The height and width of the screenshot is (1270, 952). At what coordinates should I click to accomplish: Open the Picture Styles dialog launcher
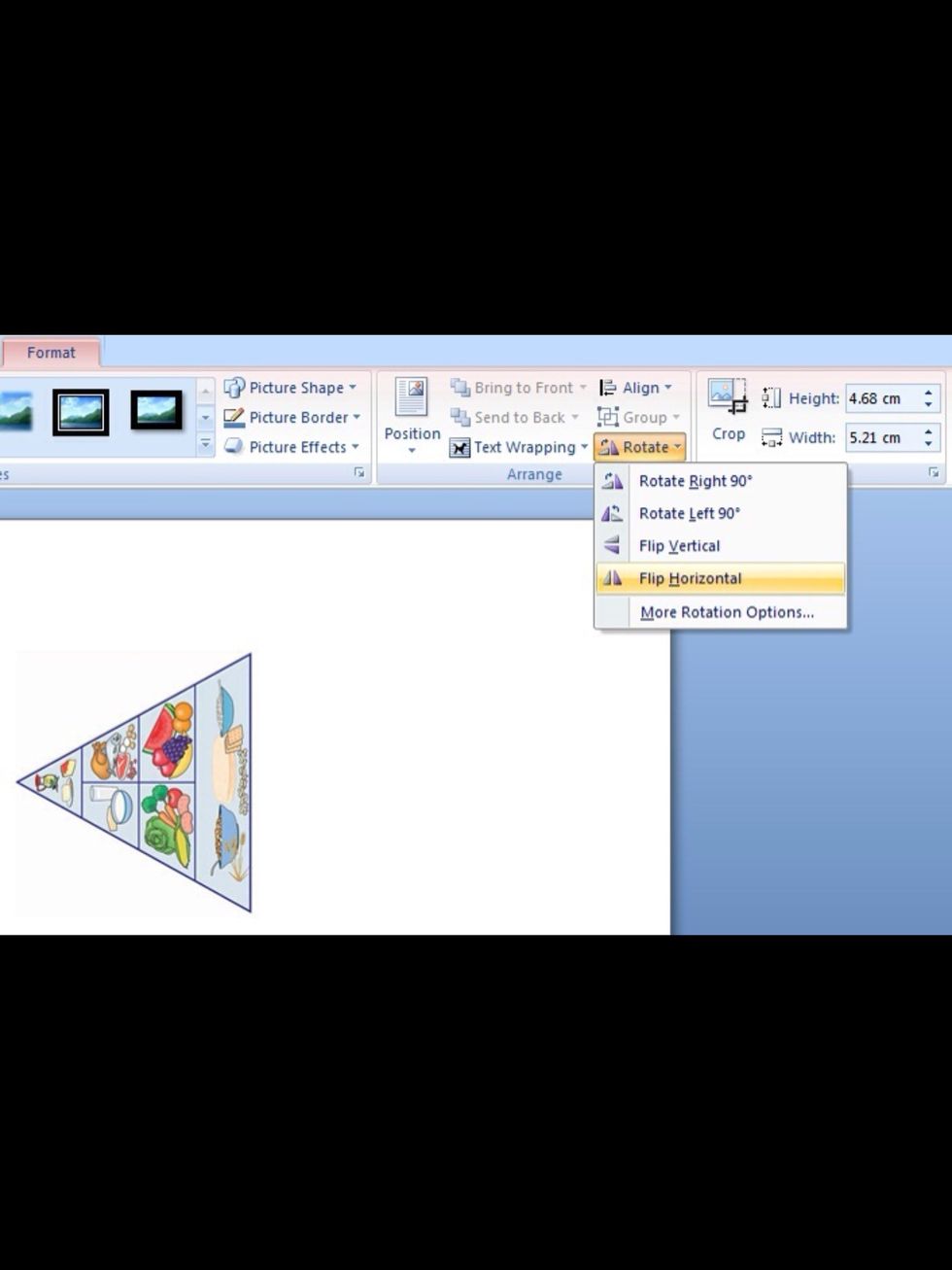(x=359, y=473)
